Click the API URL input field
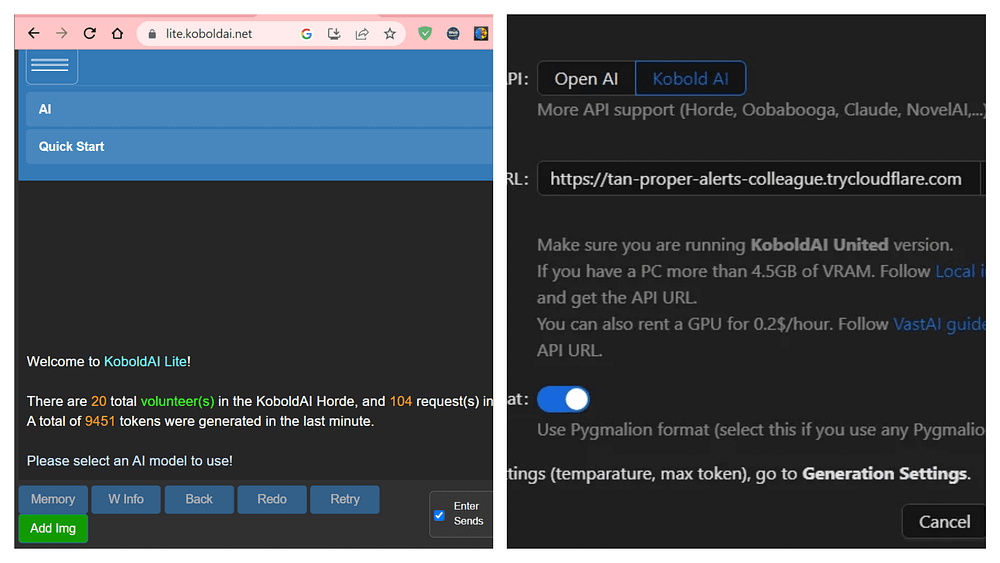 click(x=758, y=179)
